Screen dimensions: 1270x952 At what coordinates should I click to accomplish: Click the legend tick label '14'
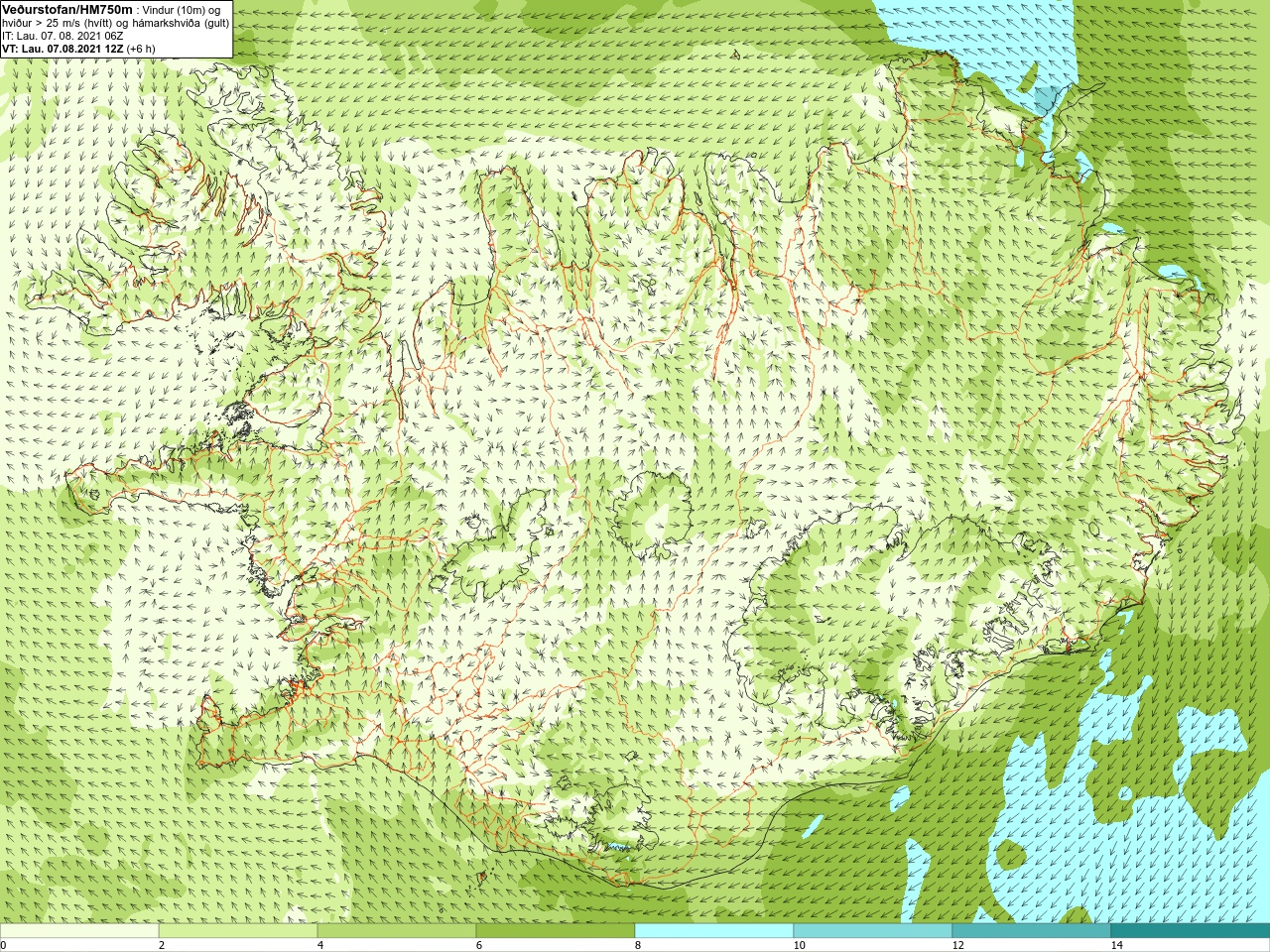(x=1116, y=945)
